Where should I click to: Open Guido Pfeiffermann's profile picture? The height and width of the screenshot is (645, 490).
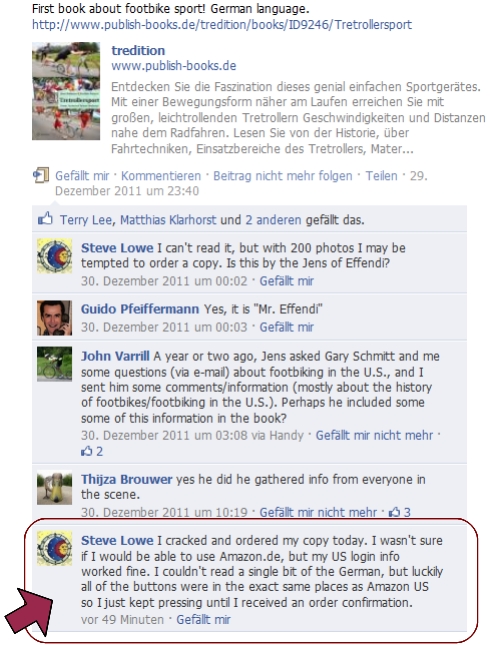click(54, 318)
